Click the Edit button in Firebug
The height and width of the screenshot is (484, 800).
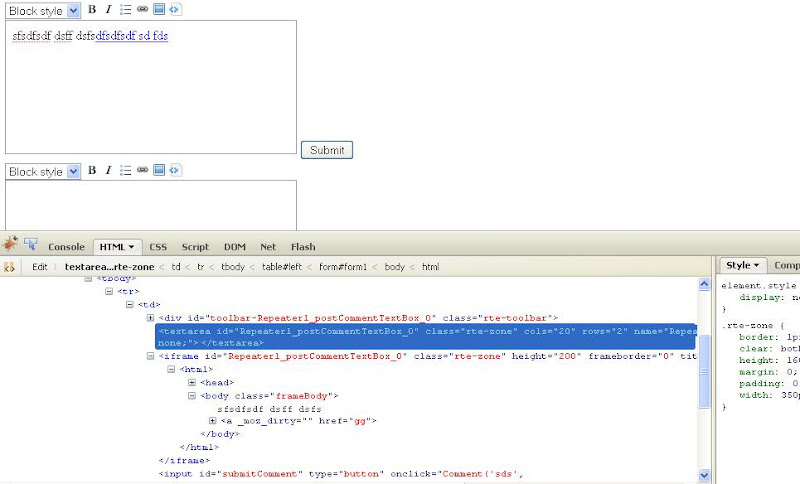point(40,267)
